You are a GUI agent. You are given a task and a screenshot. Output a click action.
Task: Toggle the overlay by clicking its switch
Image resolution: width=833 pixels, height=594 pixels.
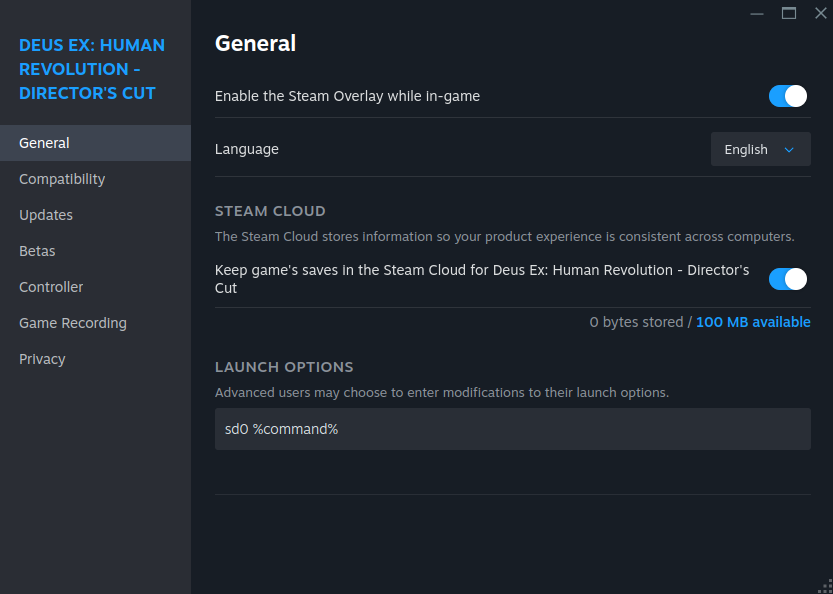(x=787, y=96)
